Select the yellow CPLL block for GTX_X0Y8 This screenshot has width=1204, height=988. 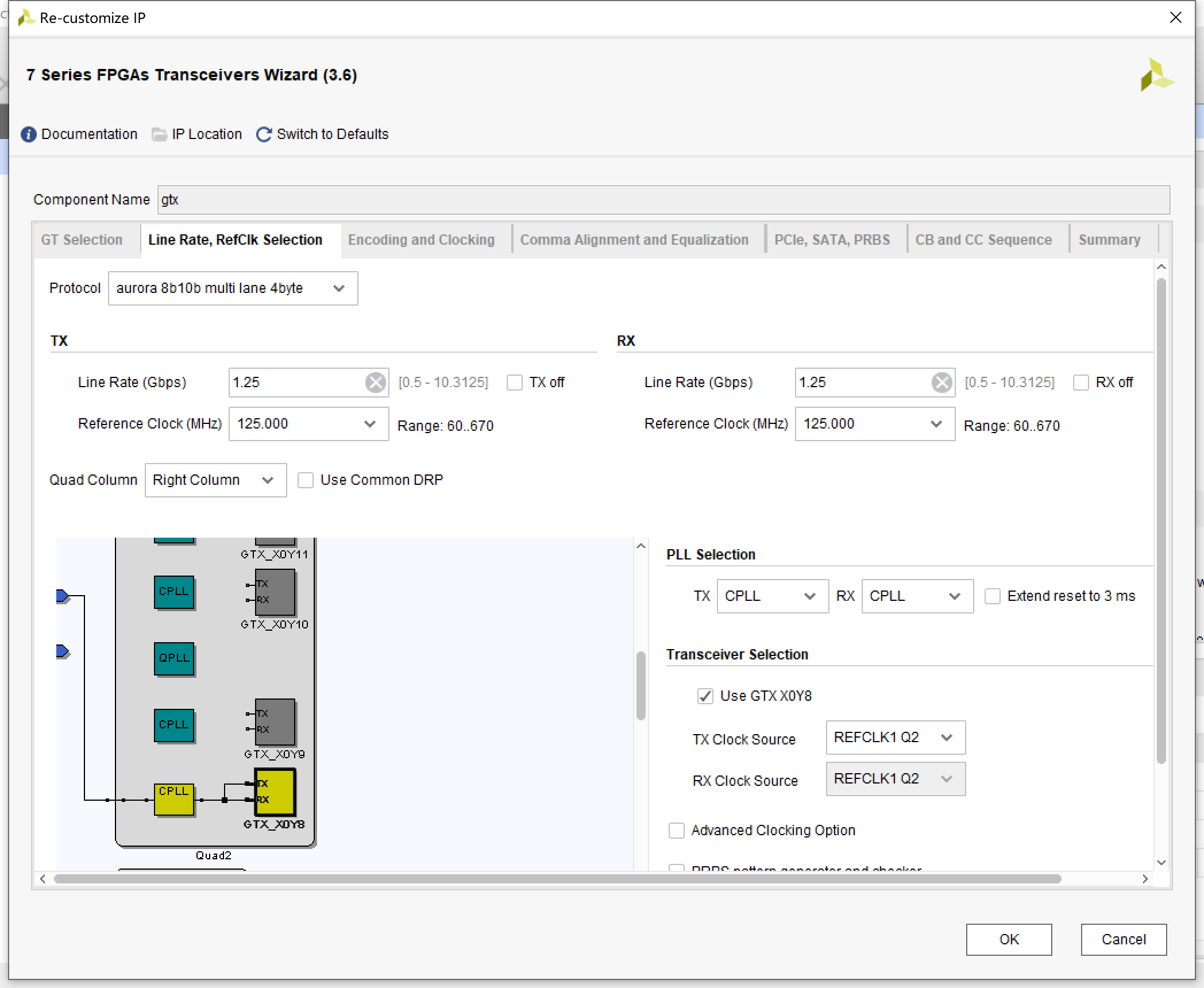pyautogui.click(x=173, y=799)
